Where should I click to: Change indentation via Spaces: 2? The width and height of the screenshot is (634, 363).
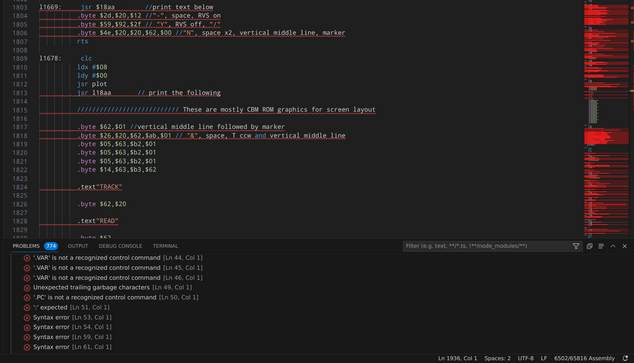click(x=497, y=358)
